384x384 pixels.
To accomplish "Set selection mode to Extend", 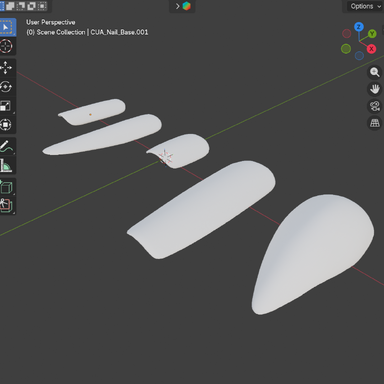I will click(x=10, y=6).
